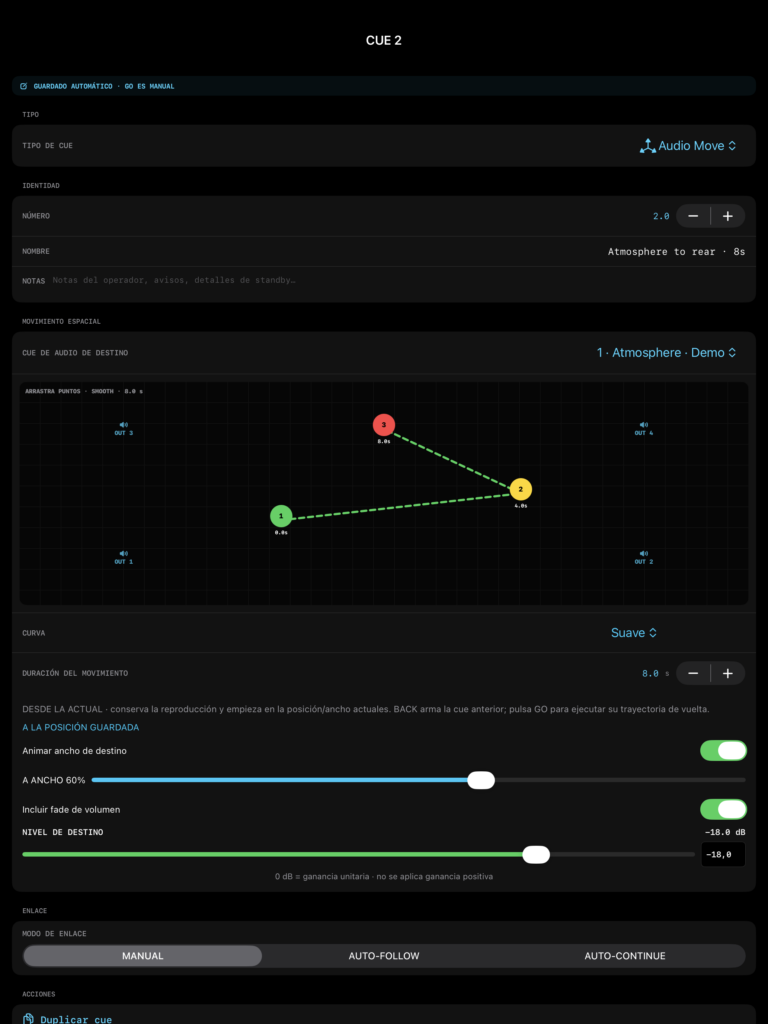Toggle 'Animar ancho de destino' switch
Viewport: 768px width, 1024px height.
tap(723, 751)
